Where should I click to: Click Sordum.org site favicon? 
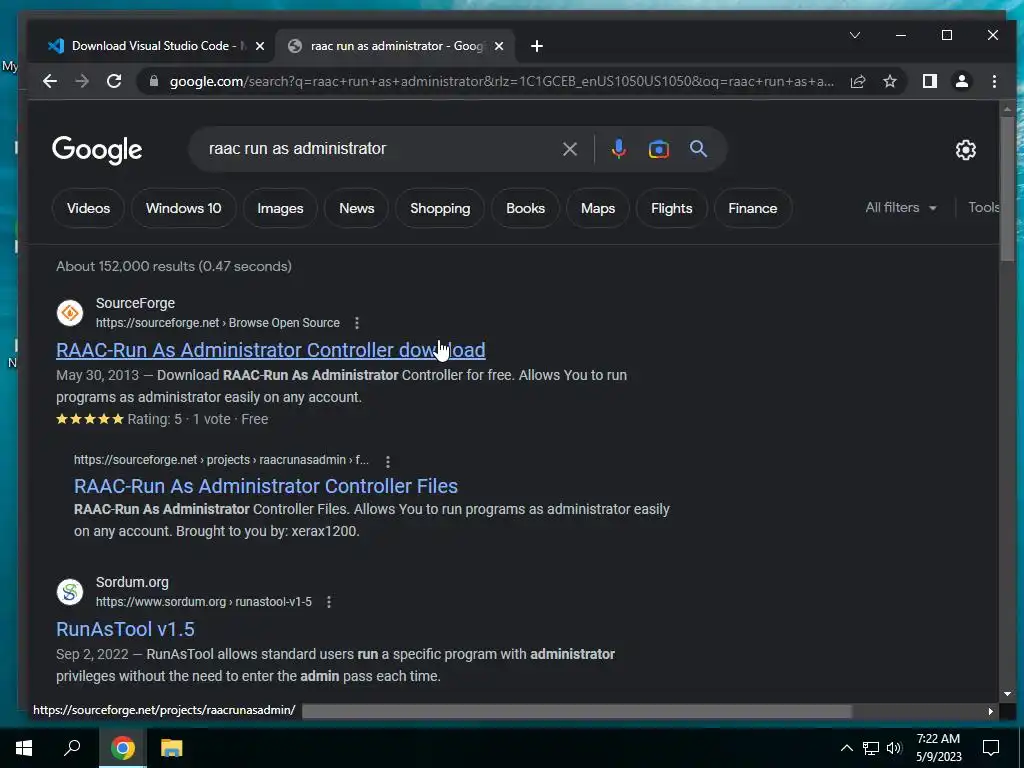pos(70,592)
